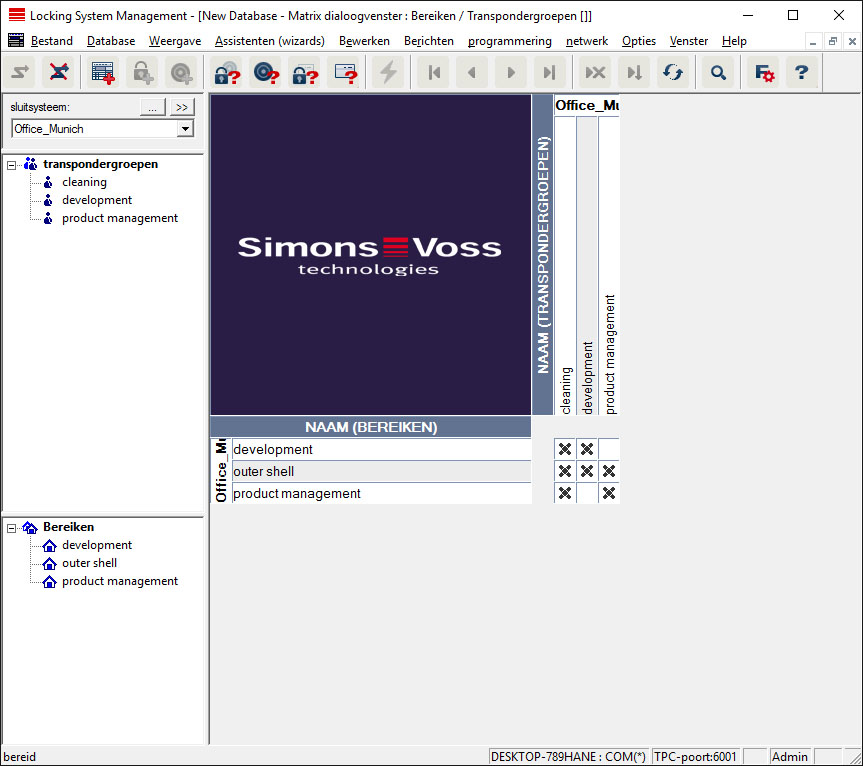Open the Bestand menu
This screenshot has height=766, width=863.
tap(51, 41)
